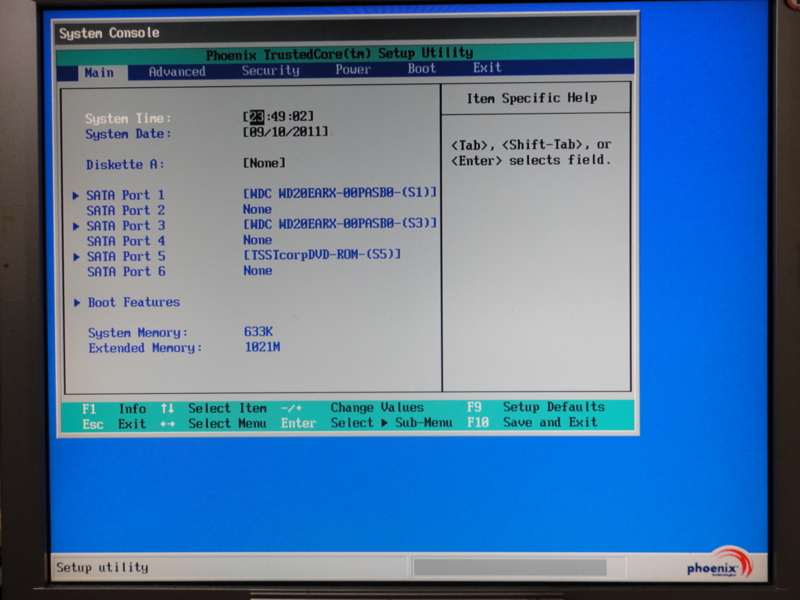Click the System Memory 633K value

(x=258, y=332)
